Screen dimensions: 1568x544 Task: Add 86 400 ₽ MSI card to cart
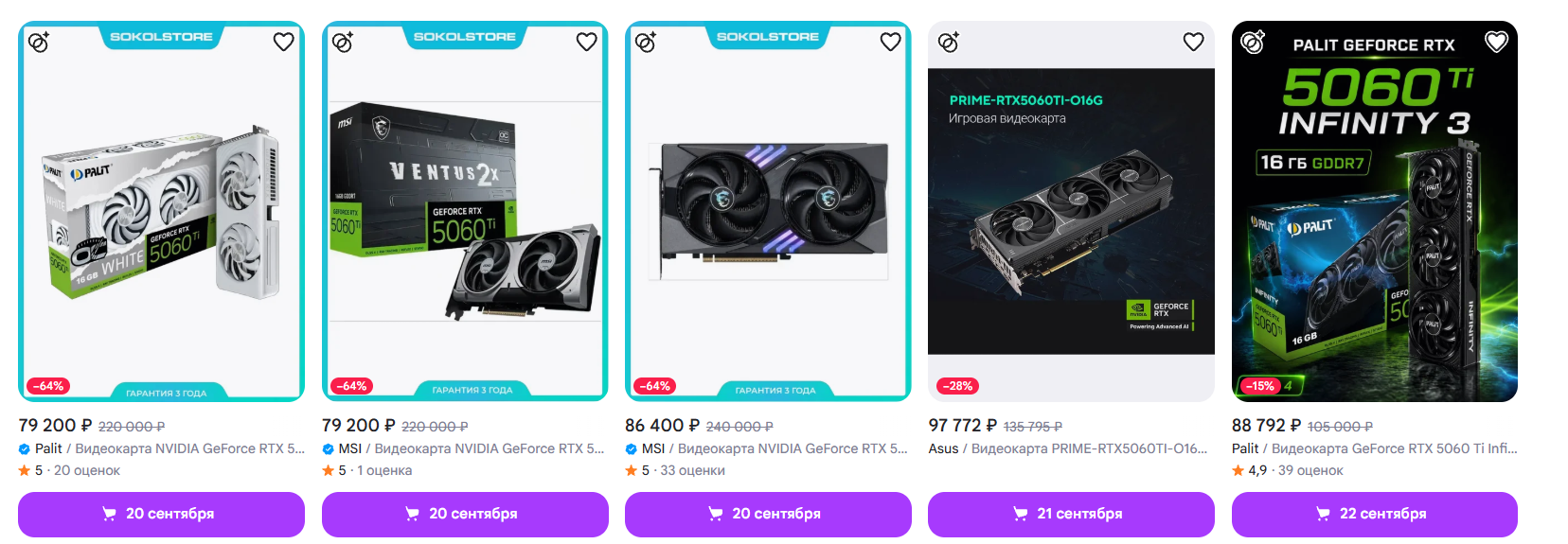768,514
